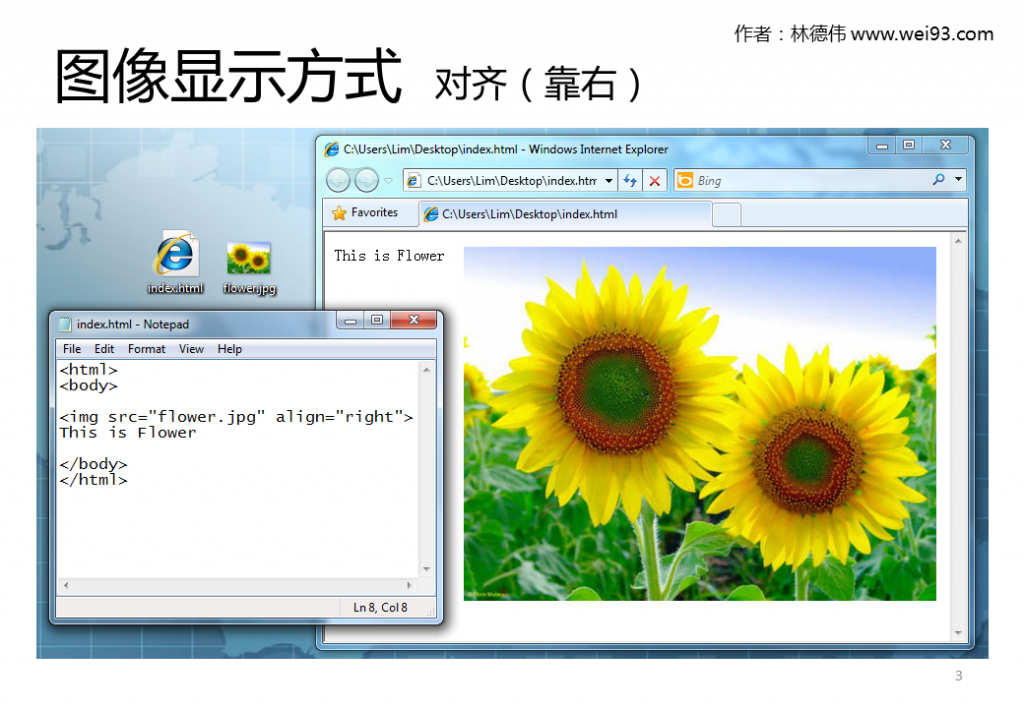The height and width of the screenshot is (708, 1024).
Task: Click the Notepad horizontal scroll left arrow
Action: pos(66,585)
